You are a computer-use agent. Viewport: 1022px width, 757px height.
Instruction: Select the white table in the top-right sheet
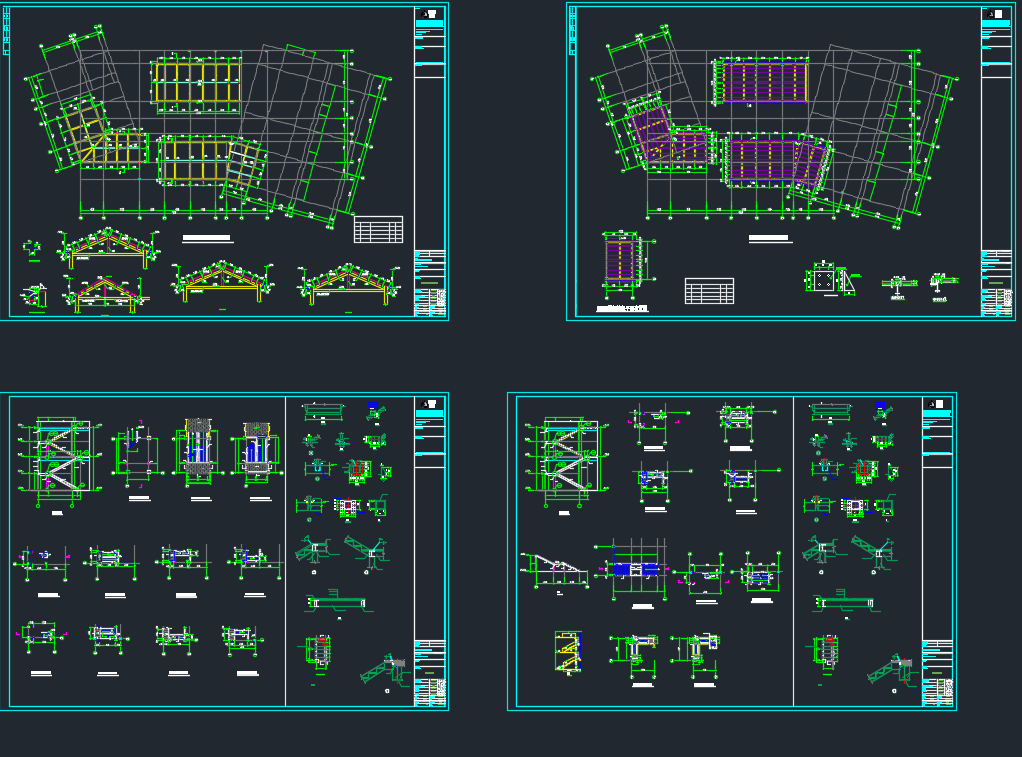click(x=709, y=291)
